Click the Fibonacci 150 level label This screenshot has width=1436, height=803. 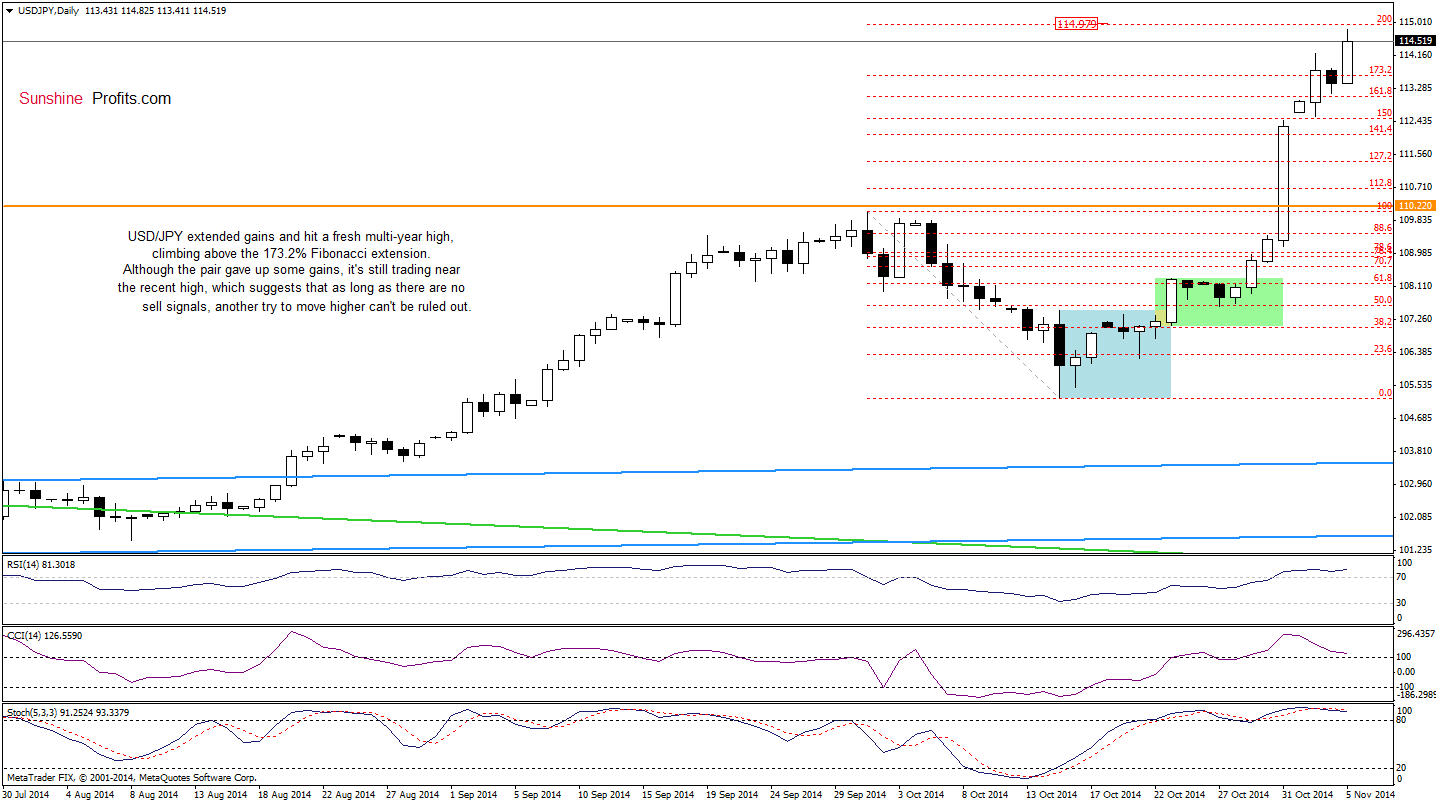[1384, 113]
